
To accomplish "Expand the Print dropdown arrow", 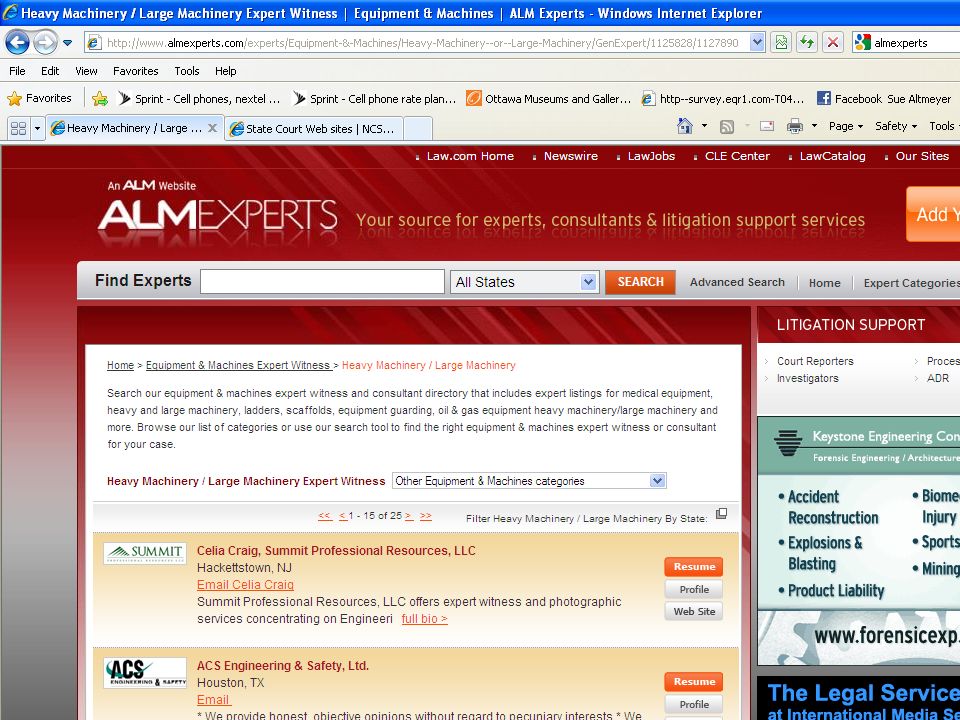I will (x=814, y=126).
